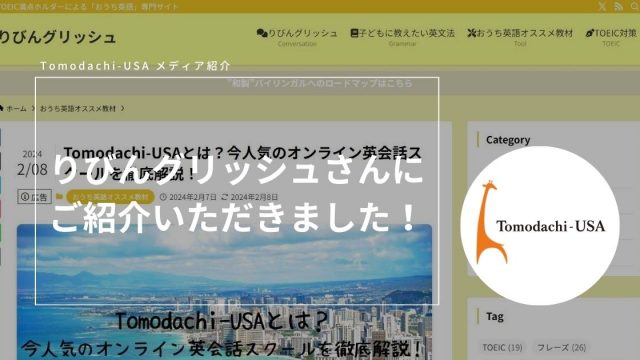Click the article header image of Hawaii
Viewport: 640px width, 360px height.
click(224, 292)
